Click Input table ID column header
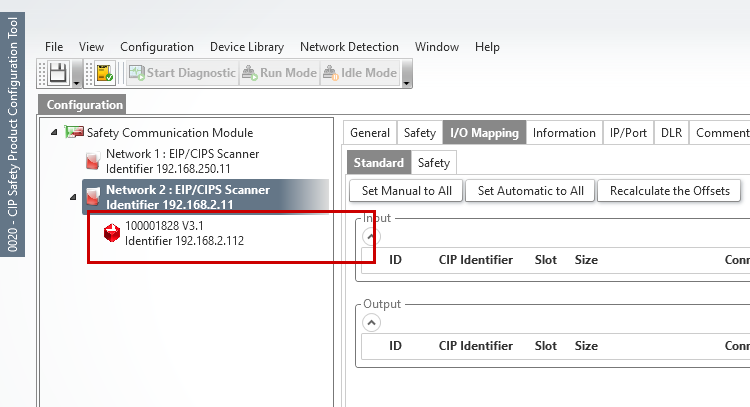750x407 pixels. [x=395, y=260]
